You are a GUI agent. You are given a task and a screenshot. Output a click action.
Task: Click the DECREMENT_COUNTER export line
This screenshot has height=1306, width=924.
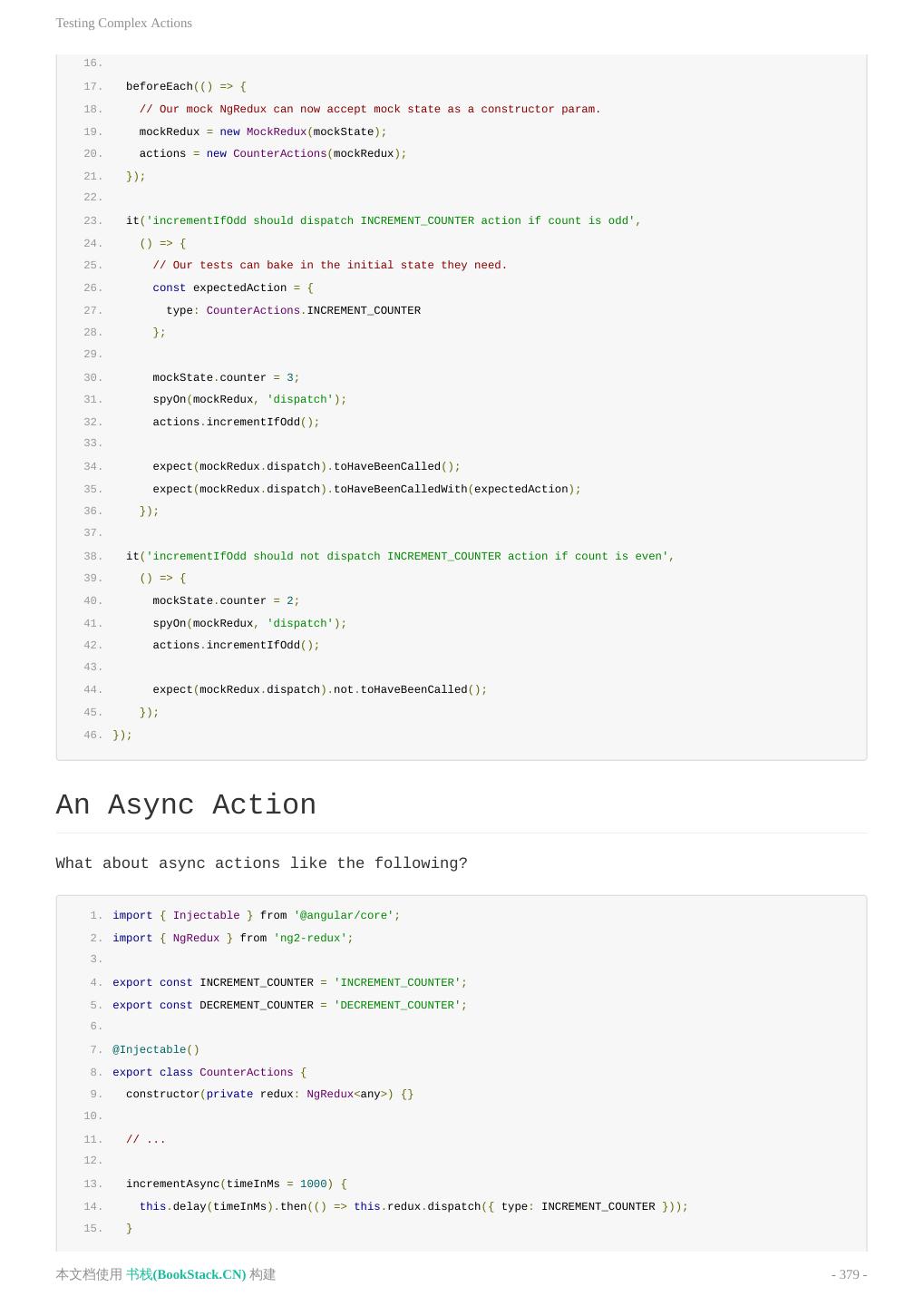(289, 1005)
